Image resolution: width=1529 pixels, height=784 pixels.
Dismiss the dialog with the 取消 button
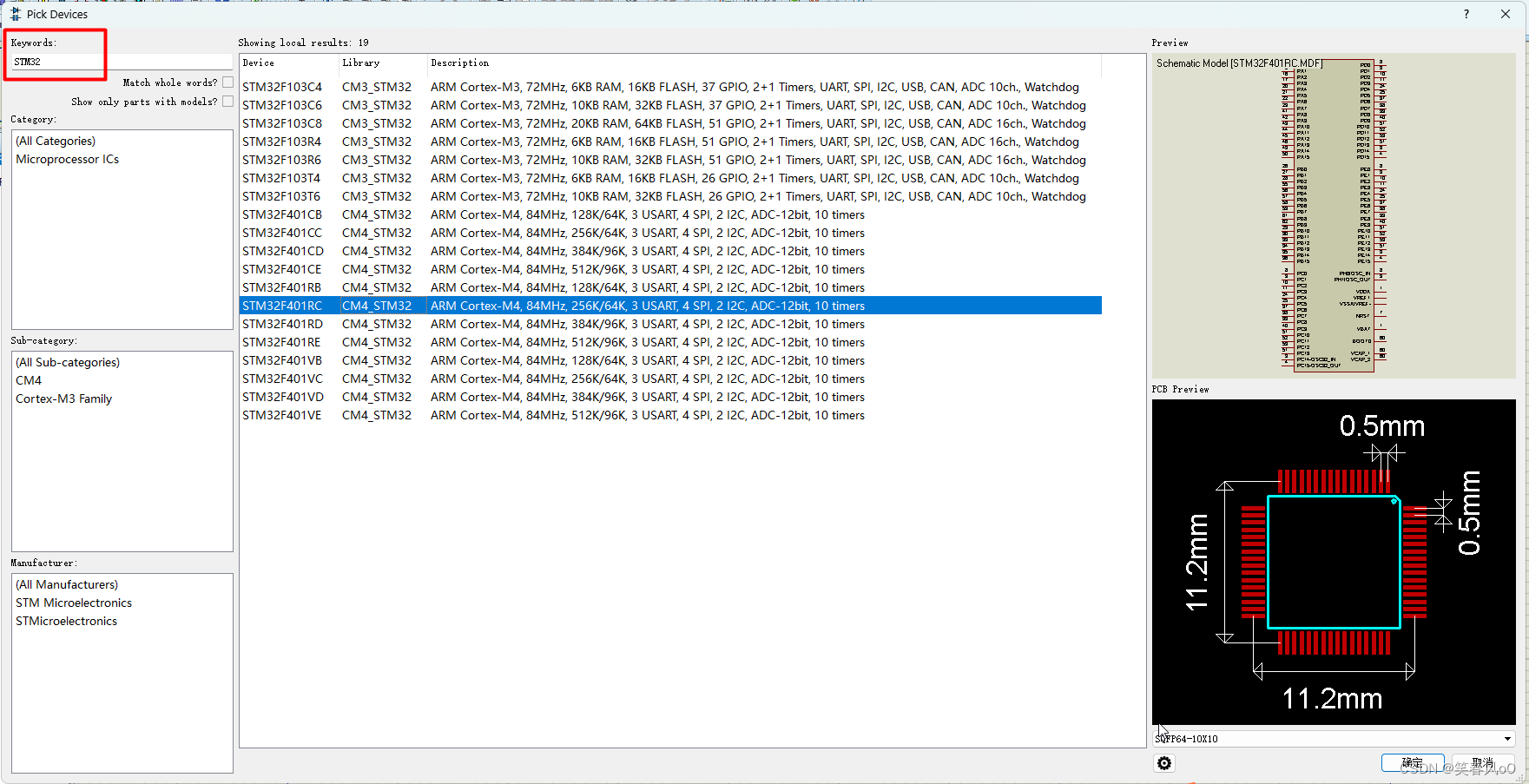[x=1481, y=761]
